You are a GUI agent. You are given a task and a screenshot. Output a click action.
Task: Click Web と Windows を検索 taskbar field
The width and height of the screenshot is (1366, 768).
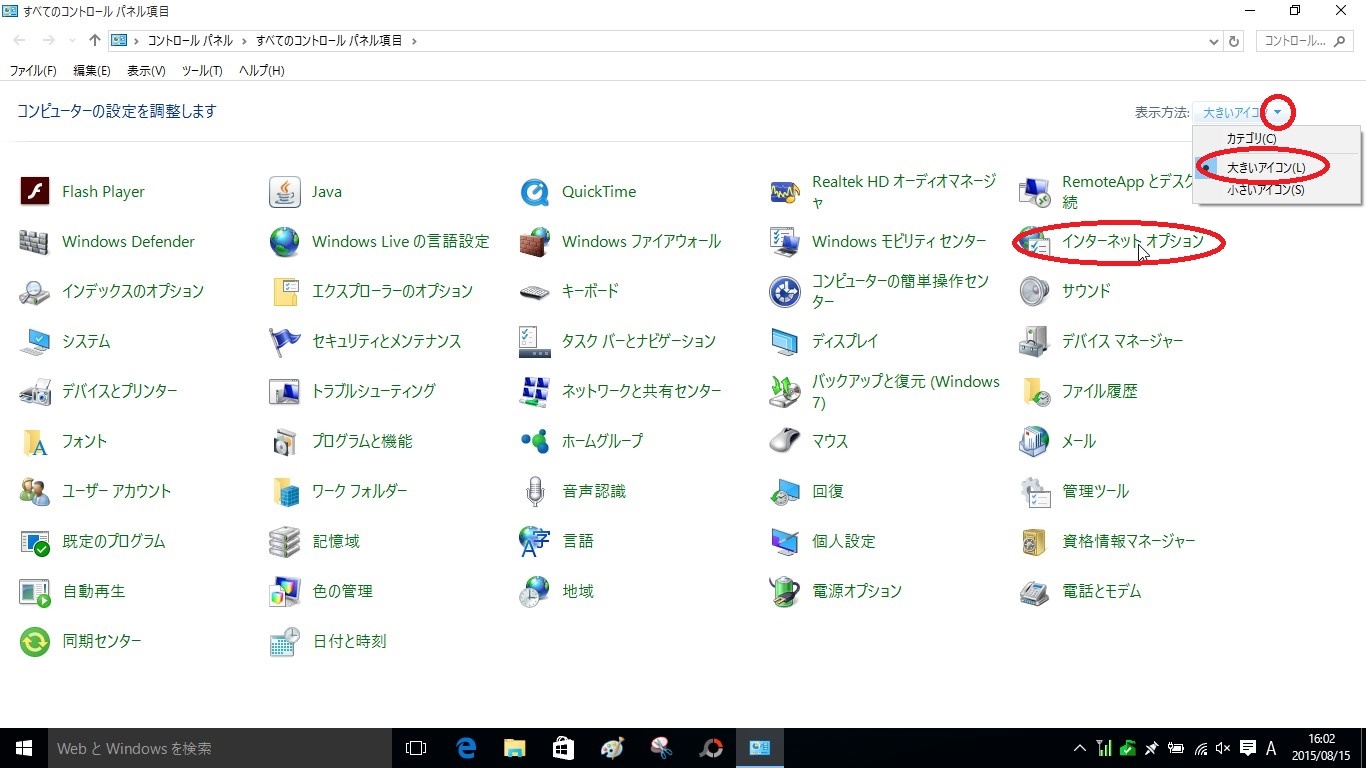[x=220, y=748]
